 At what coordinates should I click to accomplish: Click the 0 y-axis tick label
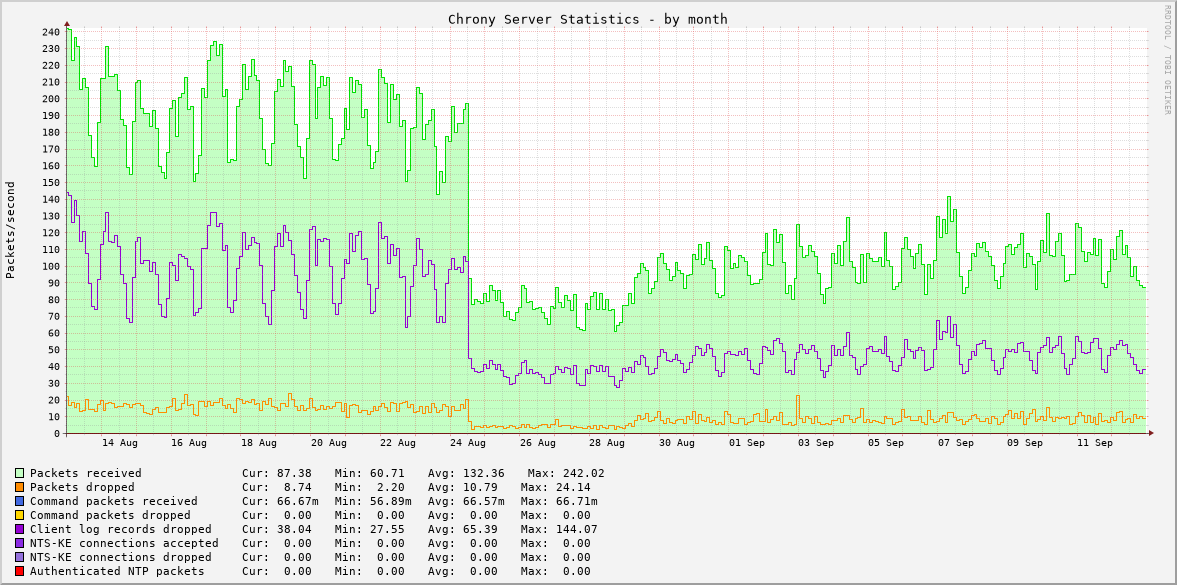58,433
